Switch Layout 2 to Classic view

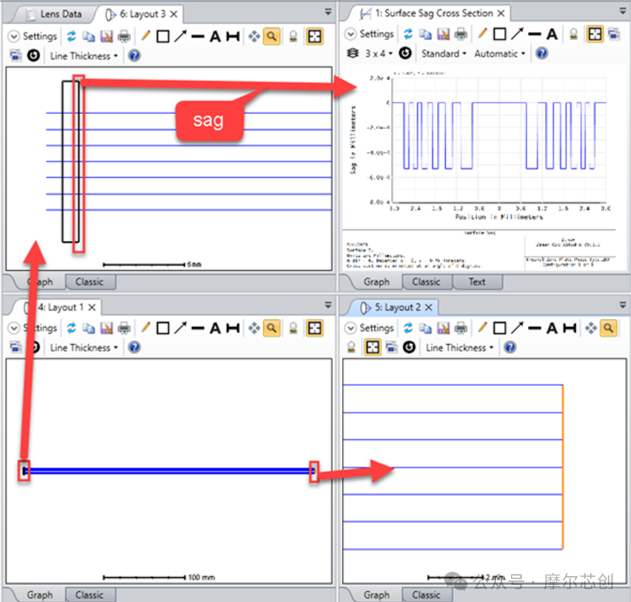[x=426, y=595]
